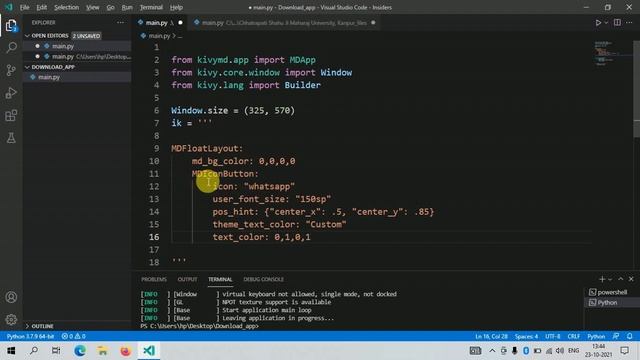The height and width of the screenshot is (360, 640).
Task: Open run button dropdown arrow
Action: pos(606,23)
